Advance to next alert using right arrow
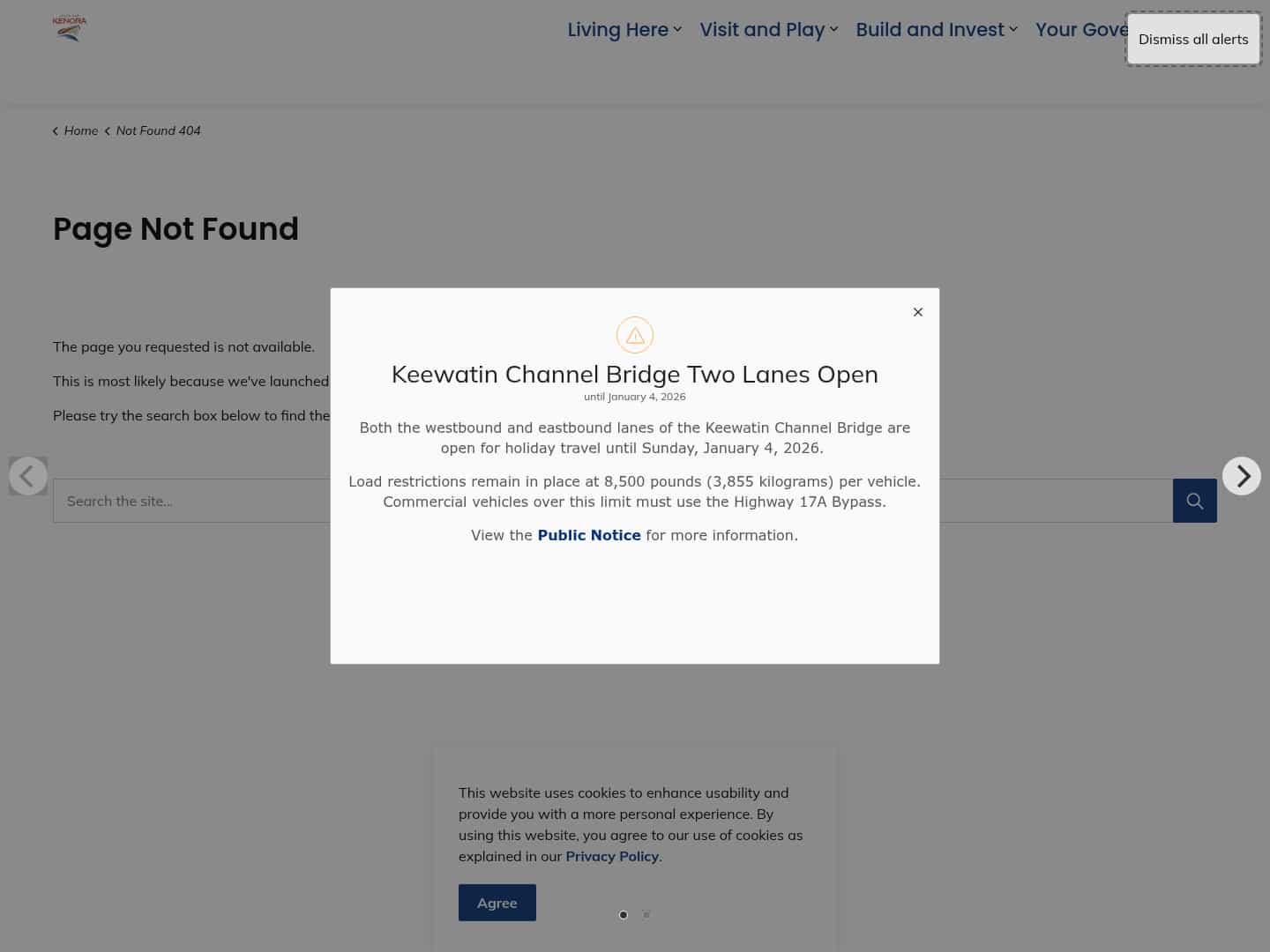 click(1241, 476)
